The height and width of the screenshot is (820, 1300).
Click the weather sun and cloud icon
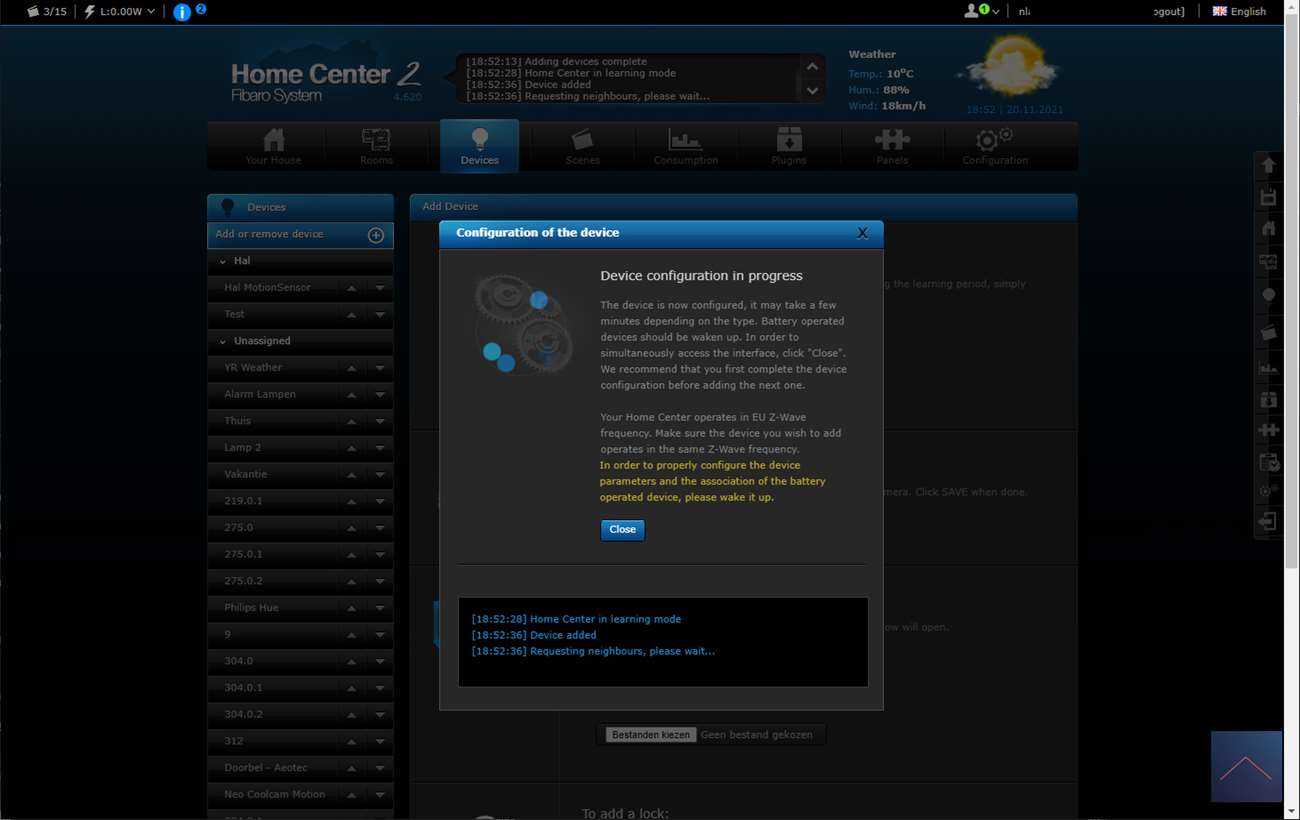coord(1007,66)
